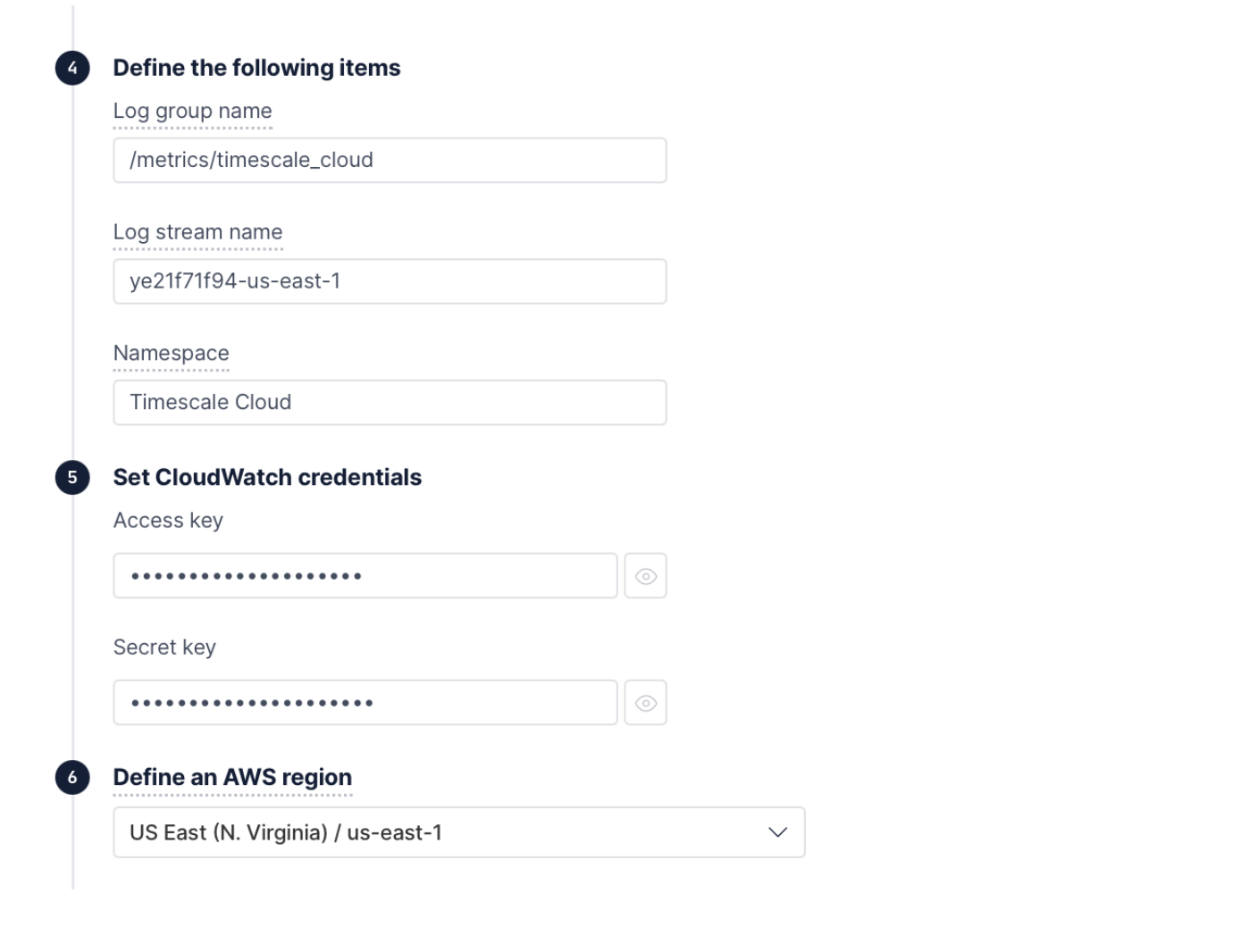Click the Define an AWS region heading

pos(232,778)
